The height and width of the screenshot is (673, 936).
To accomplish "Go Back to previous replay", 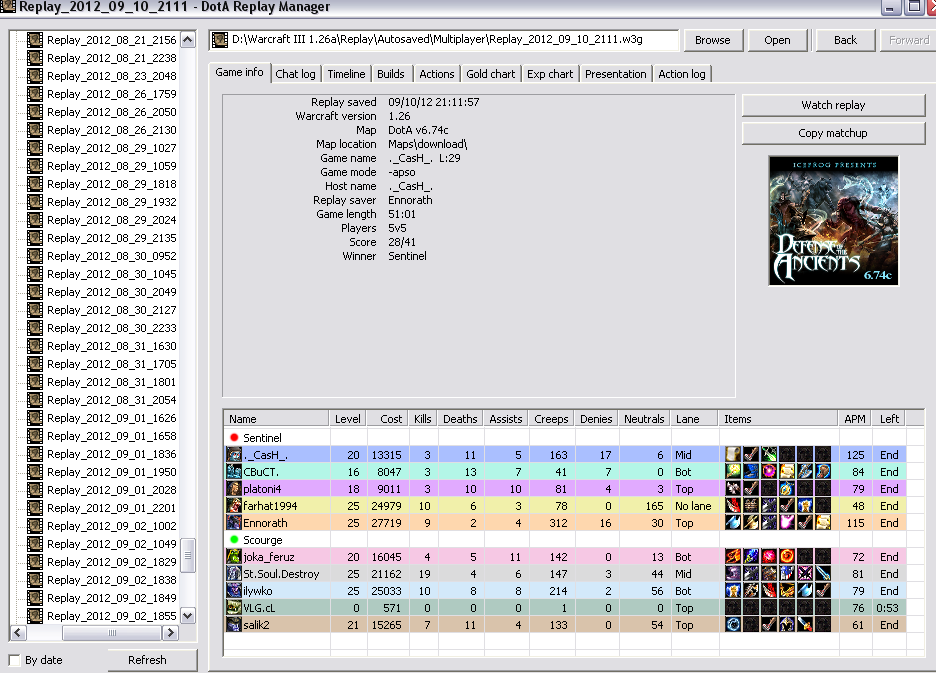I will (845, 40).
